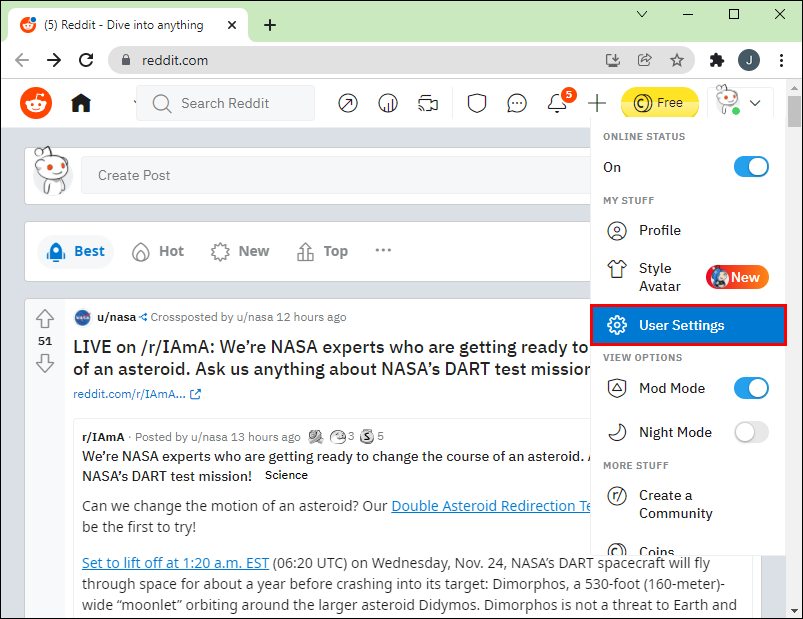Viewport: 803px width, 619px height.
Task: Click the install app icon in address bar
Action: pyautogui.click(x=612, y=60)
